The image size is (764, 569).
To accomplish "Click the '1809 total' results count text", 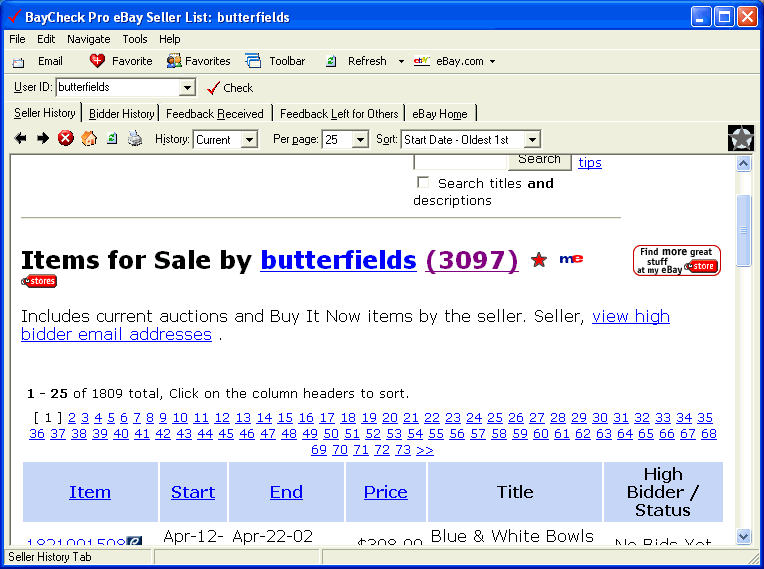I will (x=125, y=394).
